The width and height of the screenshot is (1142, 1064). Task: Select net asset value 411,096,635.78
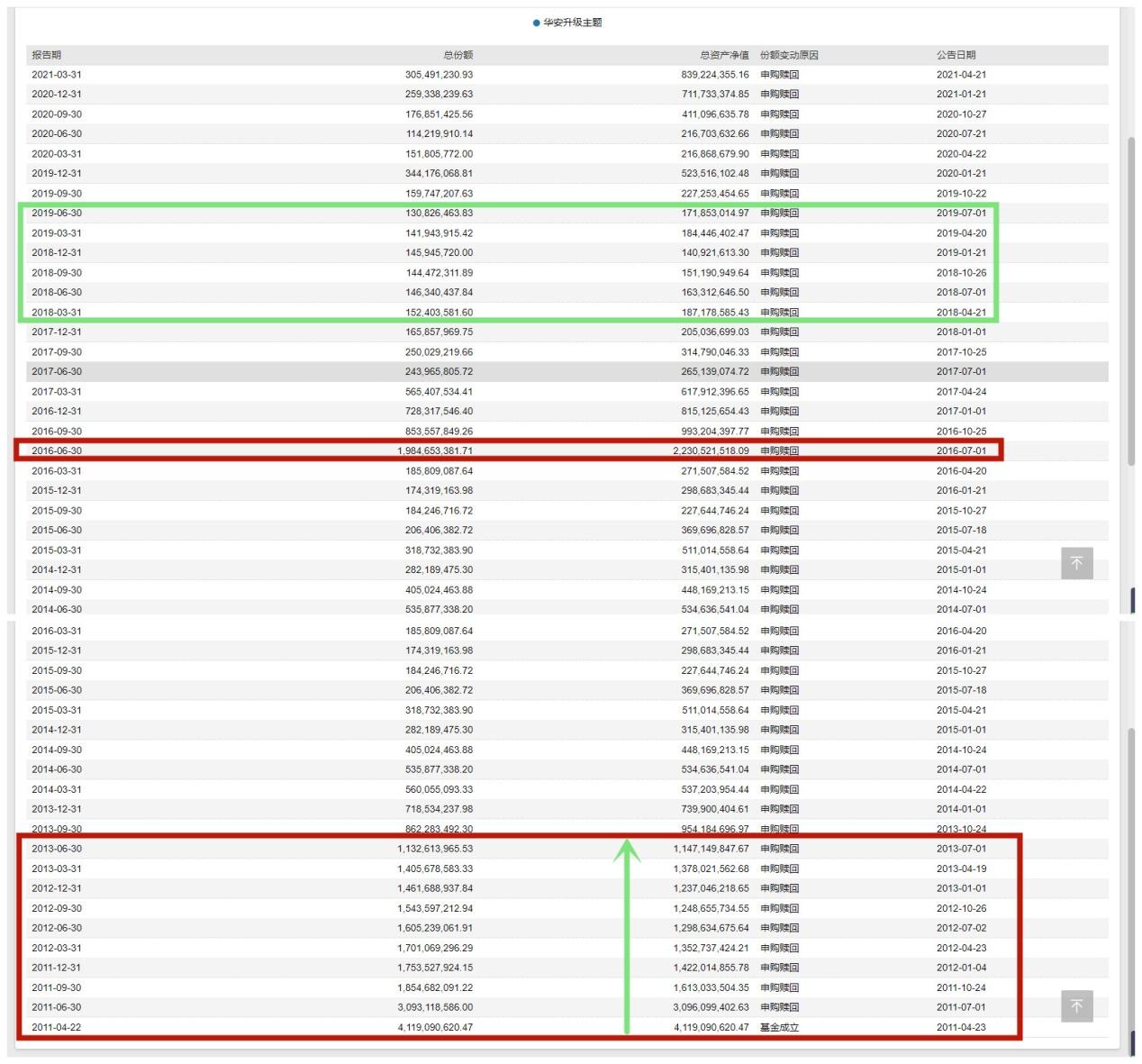(x=715, y=114)
